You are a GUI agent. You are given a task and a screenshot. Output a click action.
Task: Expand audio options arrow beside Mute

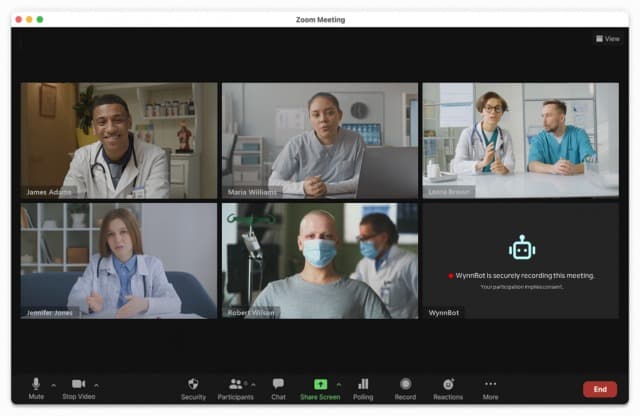pyautogui.click(x=53, y=385)
